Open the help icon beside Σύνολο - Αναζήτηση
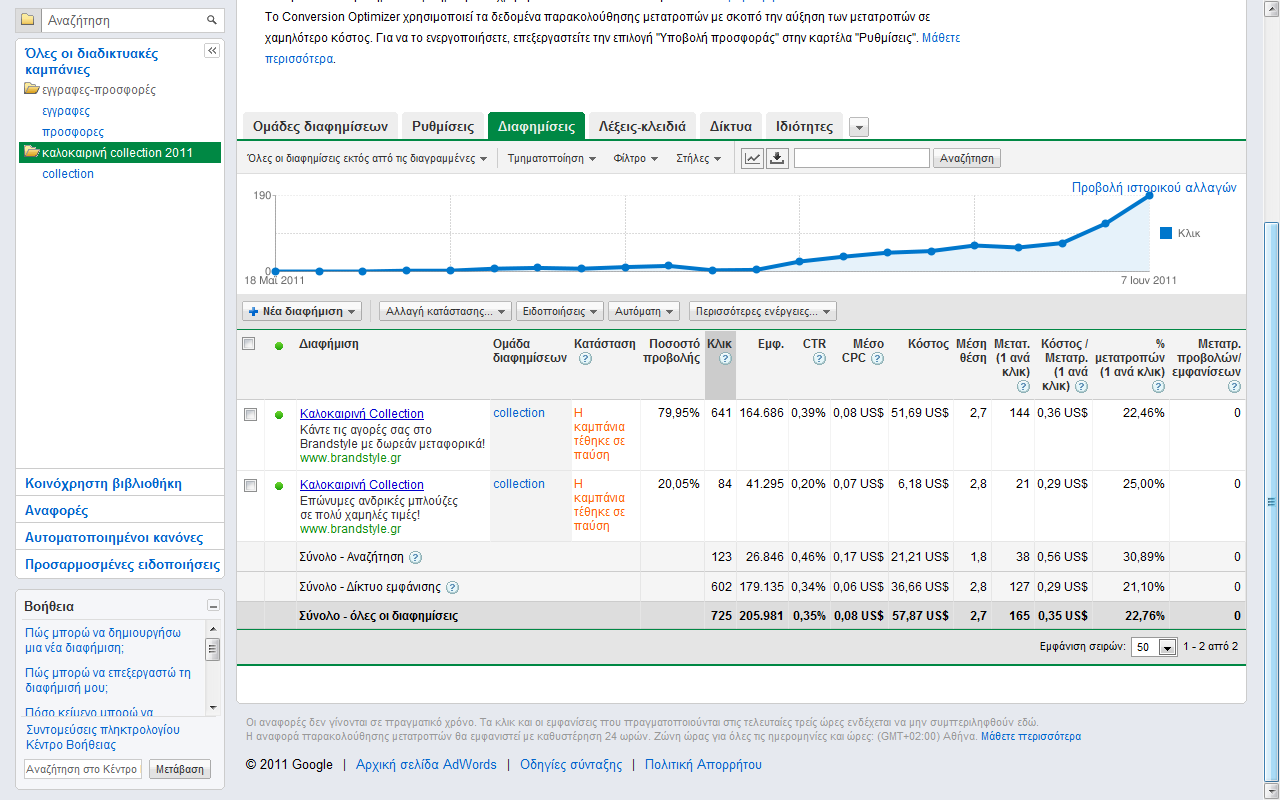 pos(415,557)
